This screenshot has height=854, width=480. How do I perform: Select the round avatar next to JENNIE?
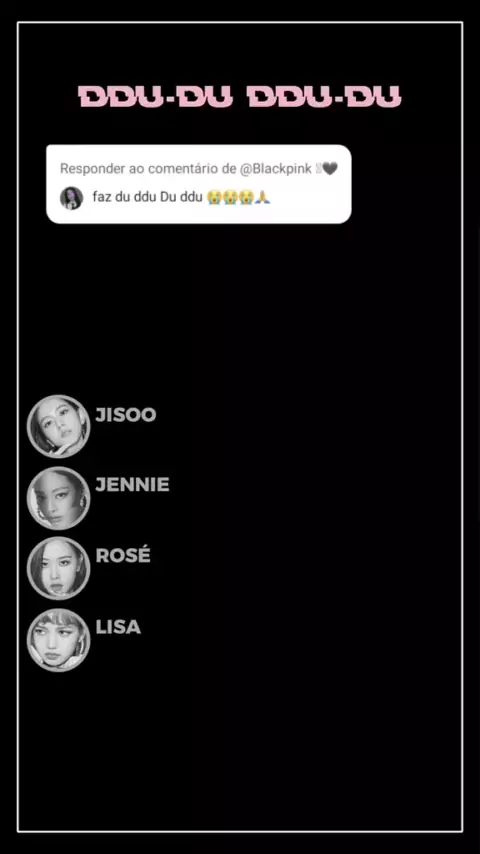pyautogui.click(x=58, y=498)
